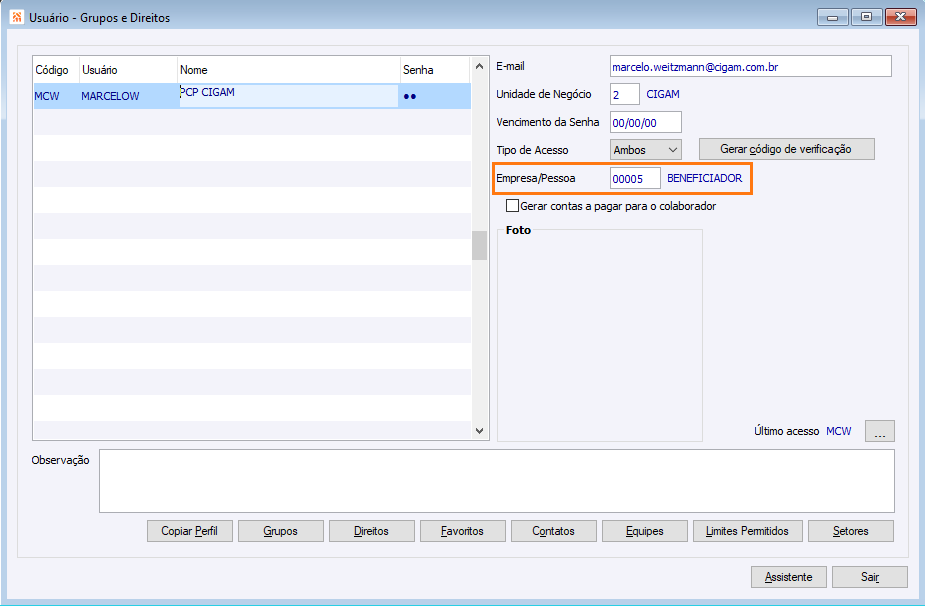Minimize the Usuário window
The height and width of the screenshot is (606, 925).
(x=832, y=17)
